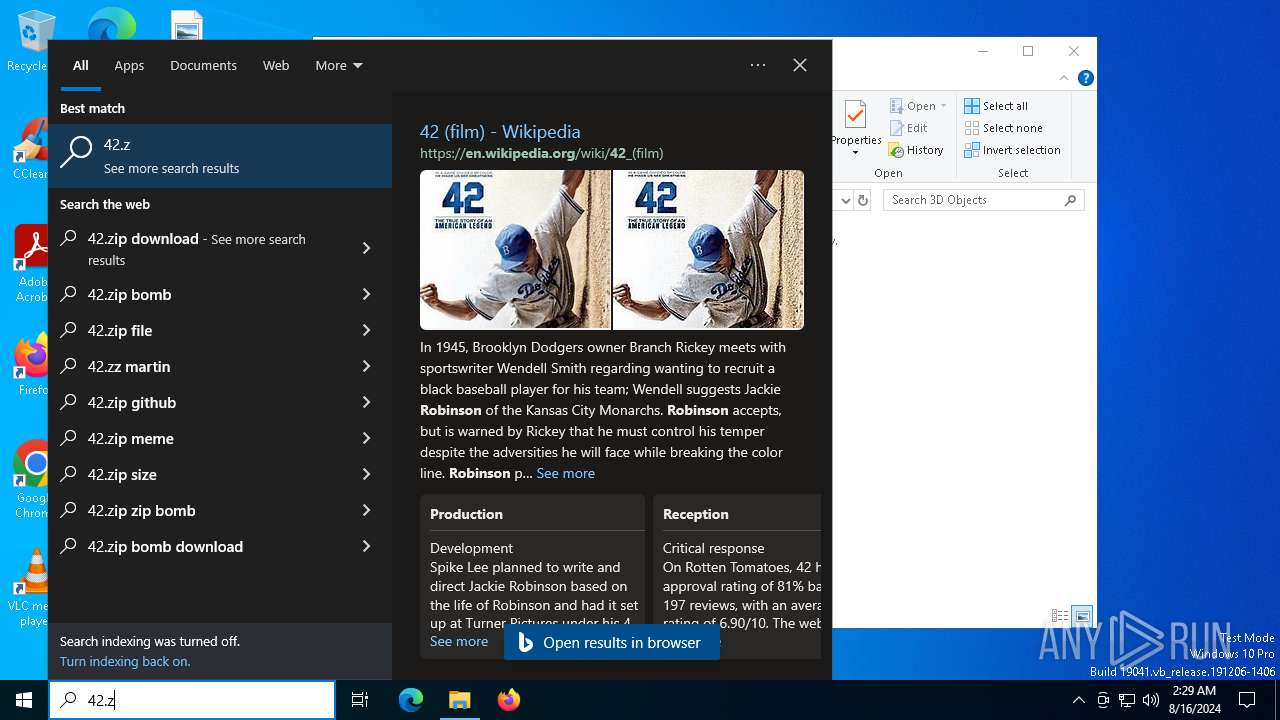This screenshot has width=1280, height=720.
Task: Click History in the Explorer ribbon
Action: (915, 150)
